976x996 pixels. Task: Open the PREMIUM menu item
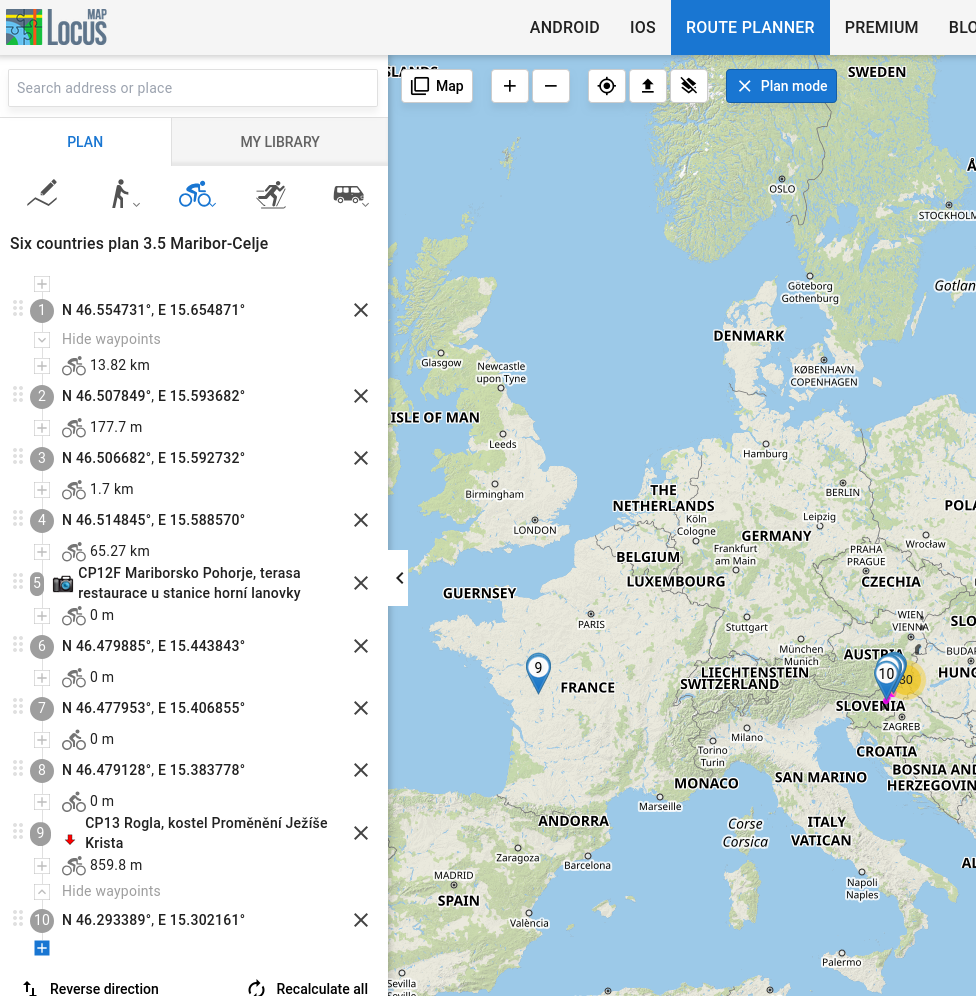click(881, 27)
